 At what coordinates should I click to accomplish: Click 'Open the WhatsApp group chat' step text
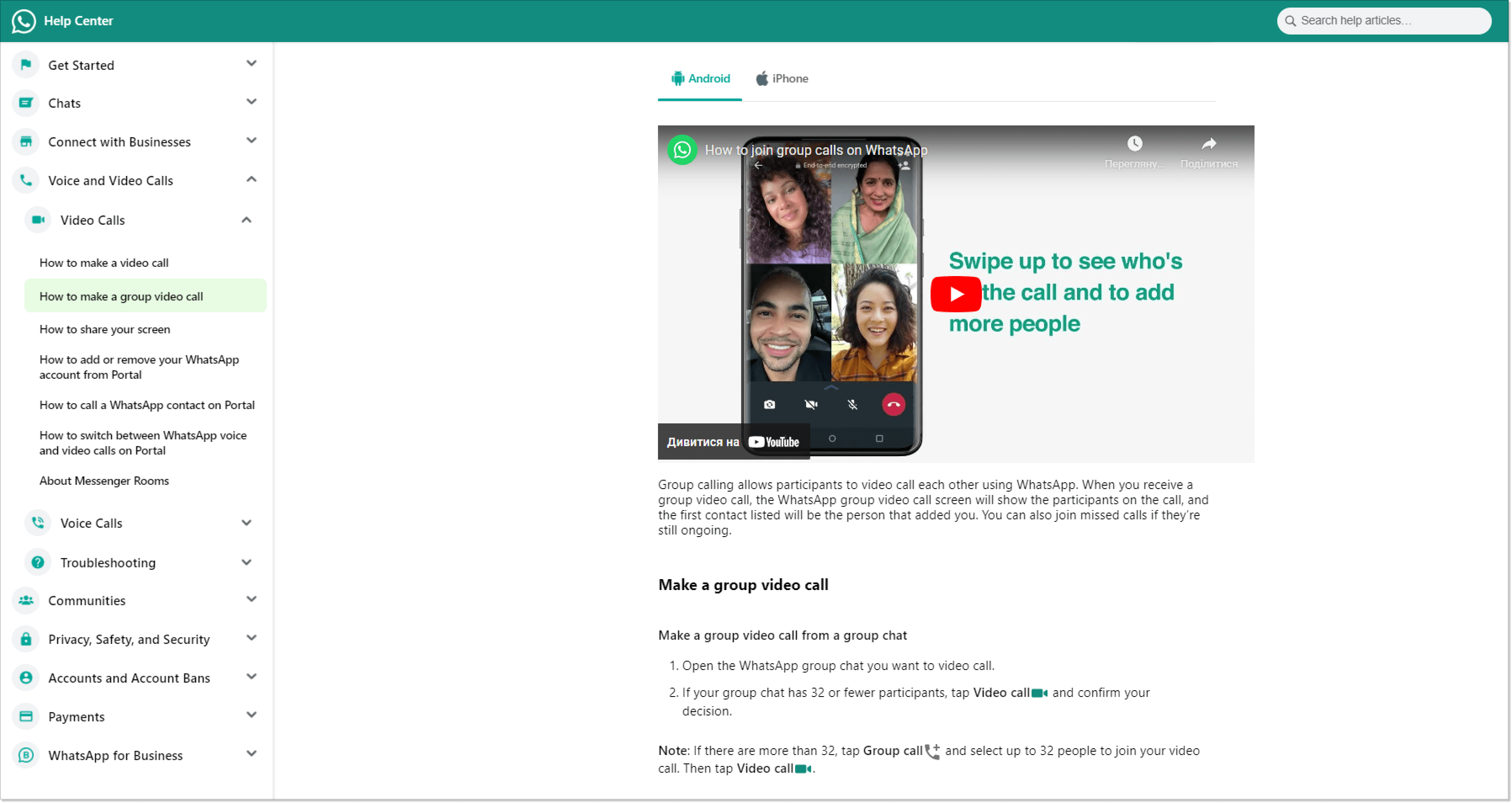[x=838, y=666]
